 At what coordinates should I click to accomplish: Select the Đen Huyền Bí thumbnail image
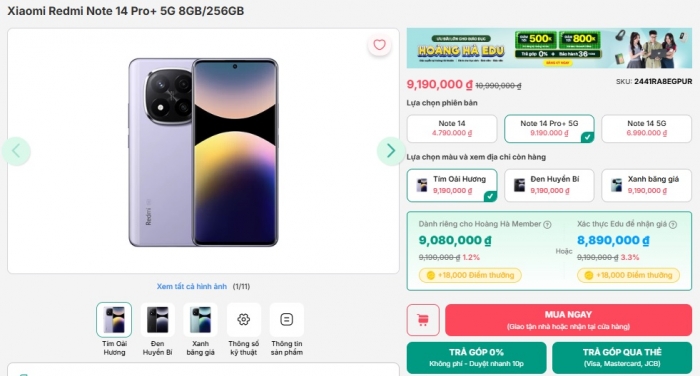point(157,319)
